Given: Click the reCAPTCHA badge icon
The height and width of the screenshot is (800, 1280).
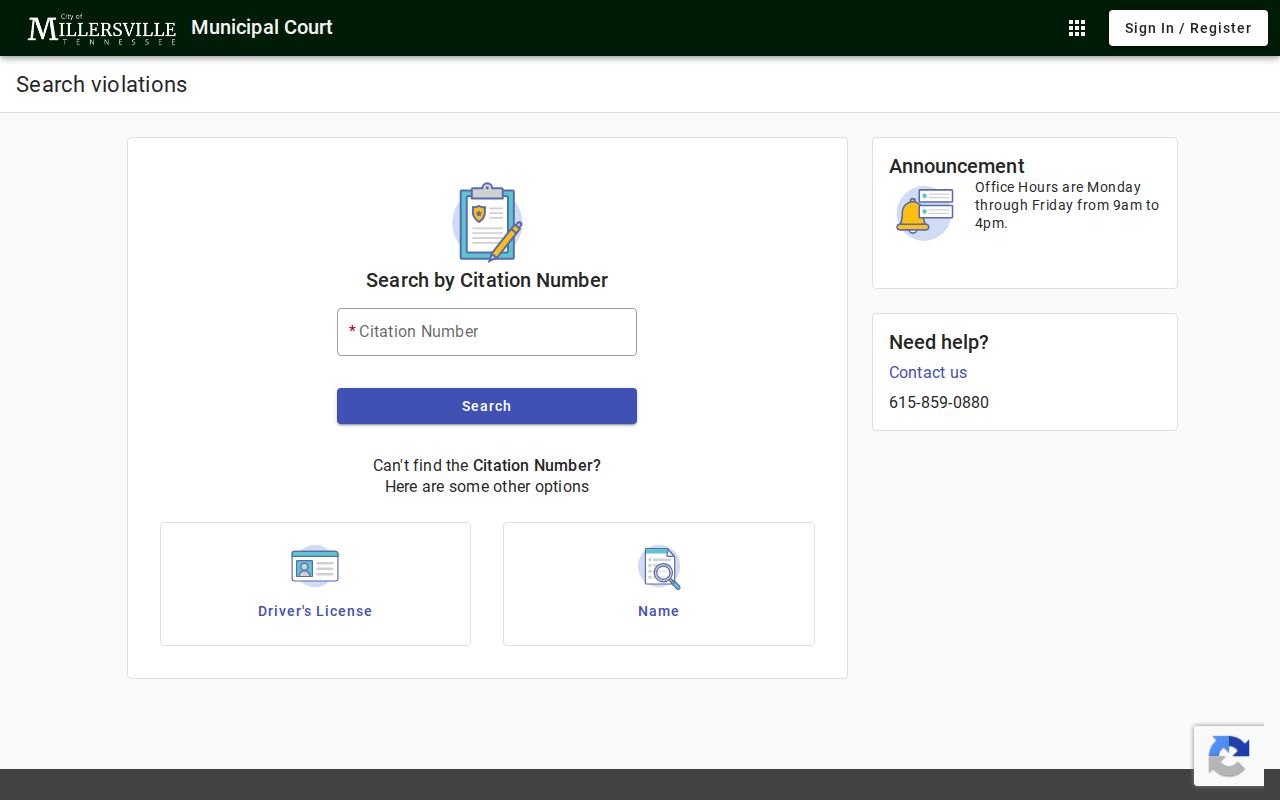Looking at the screenshot, I should [x=1229, y=756].
